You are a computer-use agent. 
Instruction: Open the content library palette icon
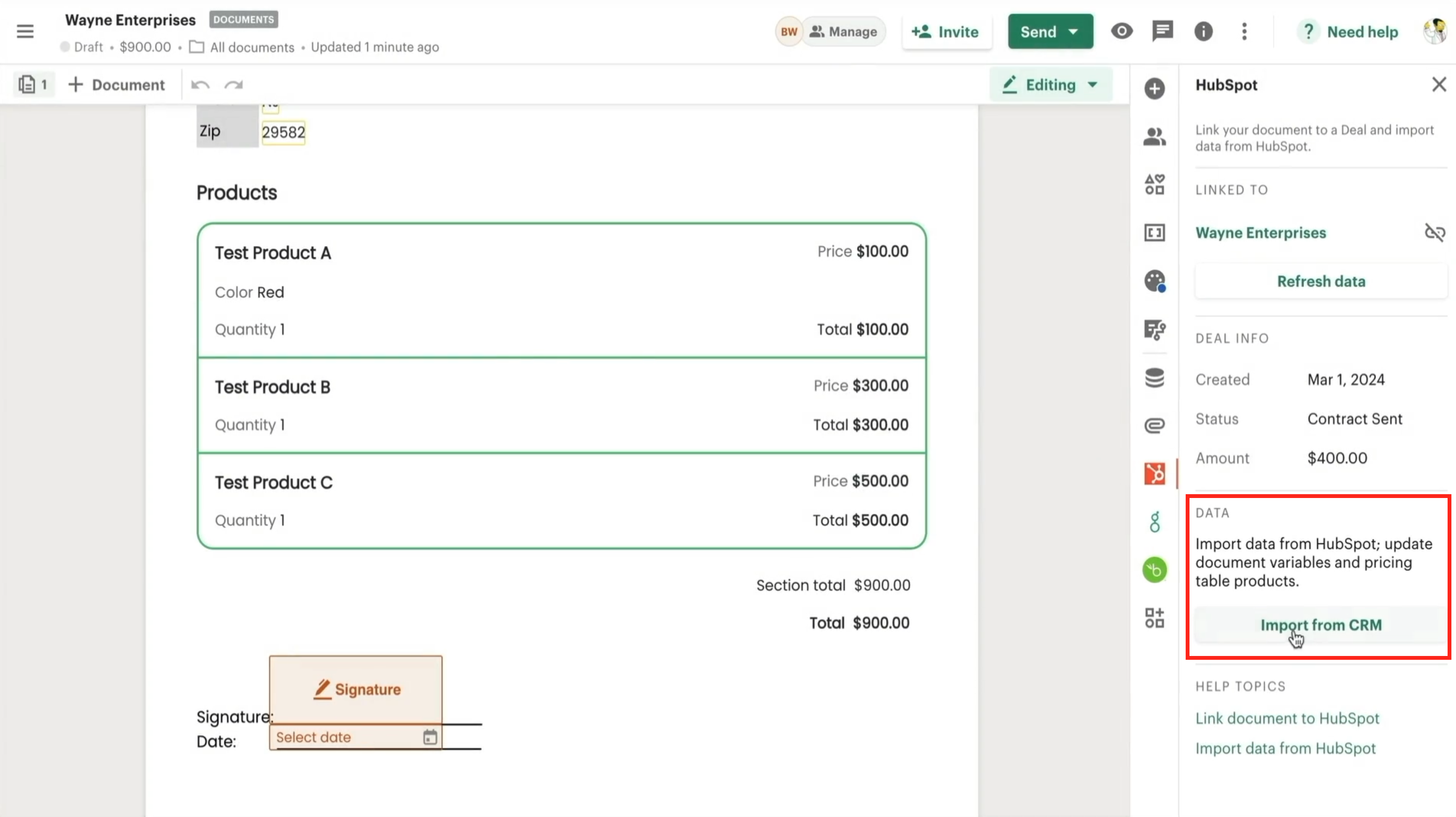tap(1154, 281)
